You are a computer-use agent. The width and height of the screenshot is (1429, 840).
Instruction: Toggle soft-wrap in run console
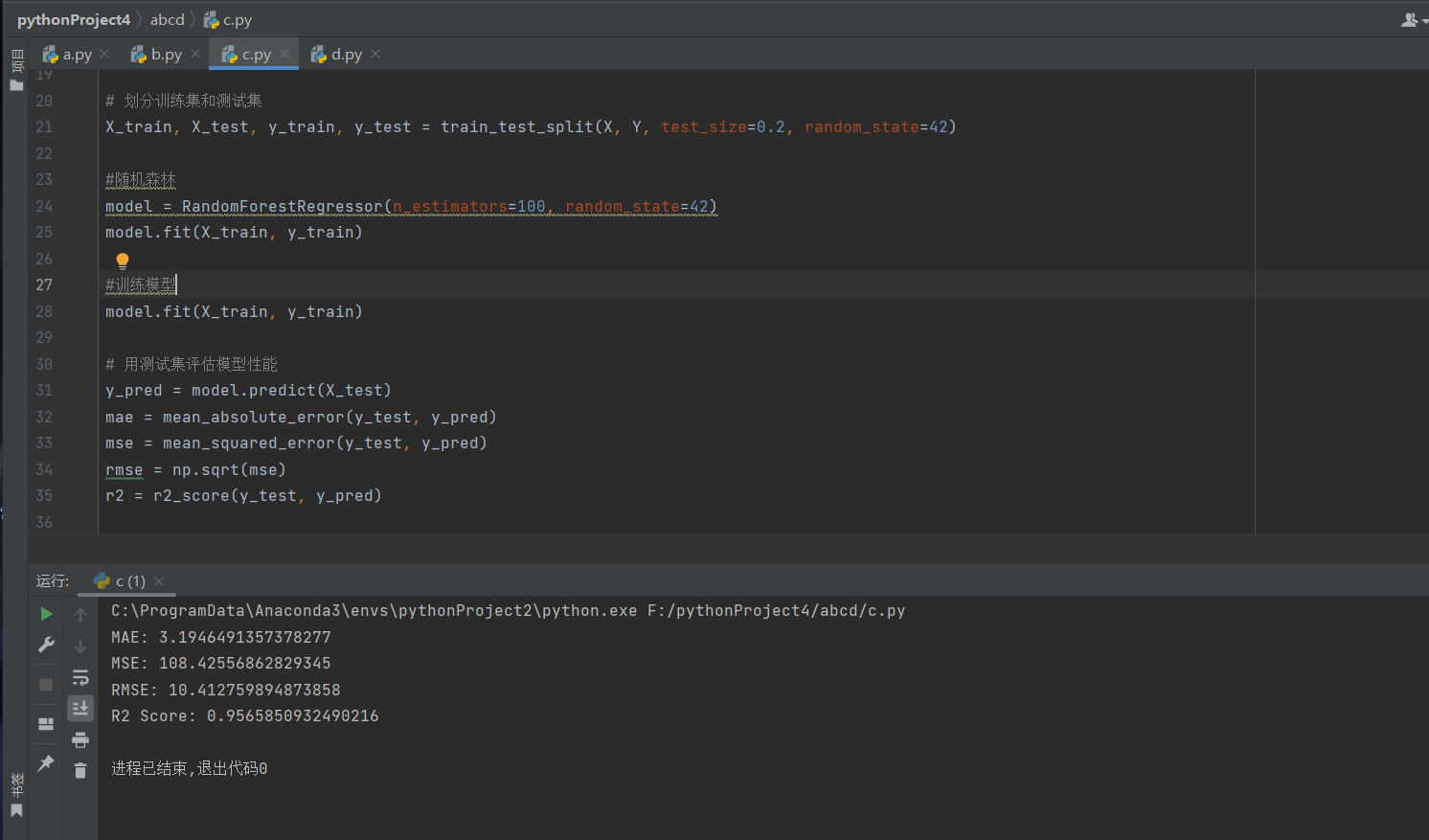tap(80, 677)
